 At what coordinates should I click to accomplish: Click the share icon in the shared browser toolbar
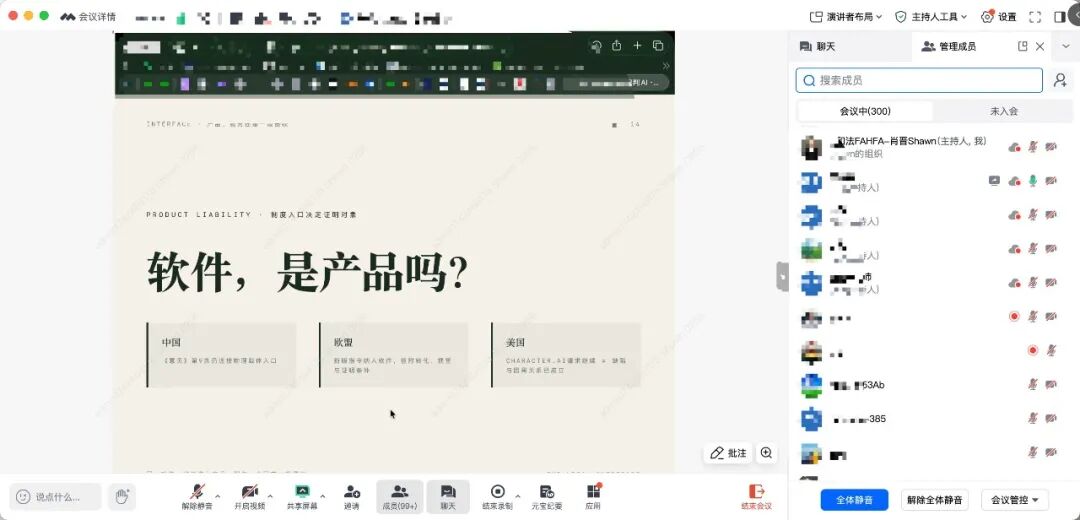(x=616, y=45)
